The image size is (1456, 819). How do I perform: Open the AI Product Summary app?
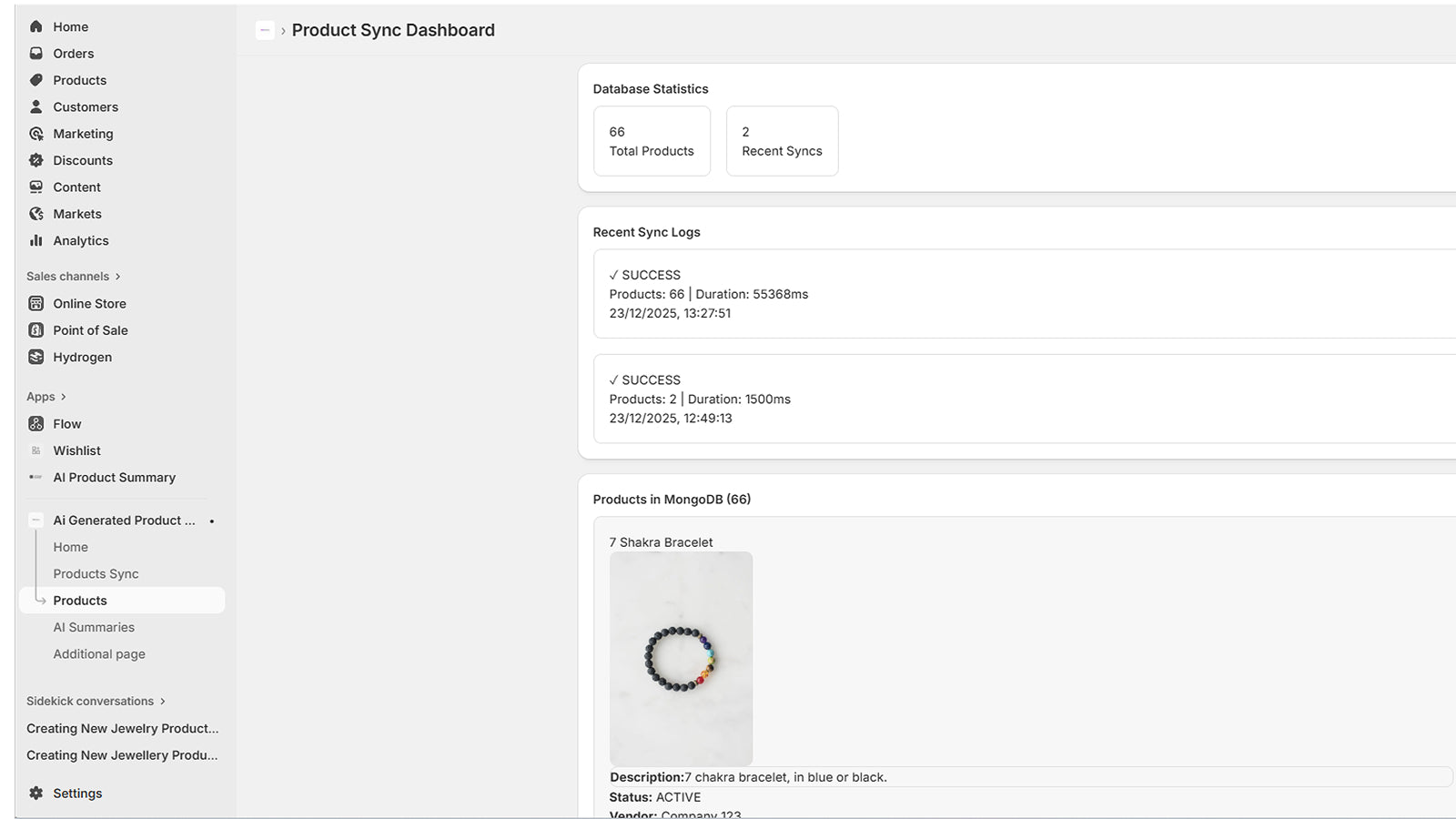coord(114,477)
